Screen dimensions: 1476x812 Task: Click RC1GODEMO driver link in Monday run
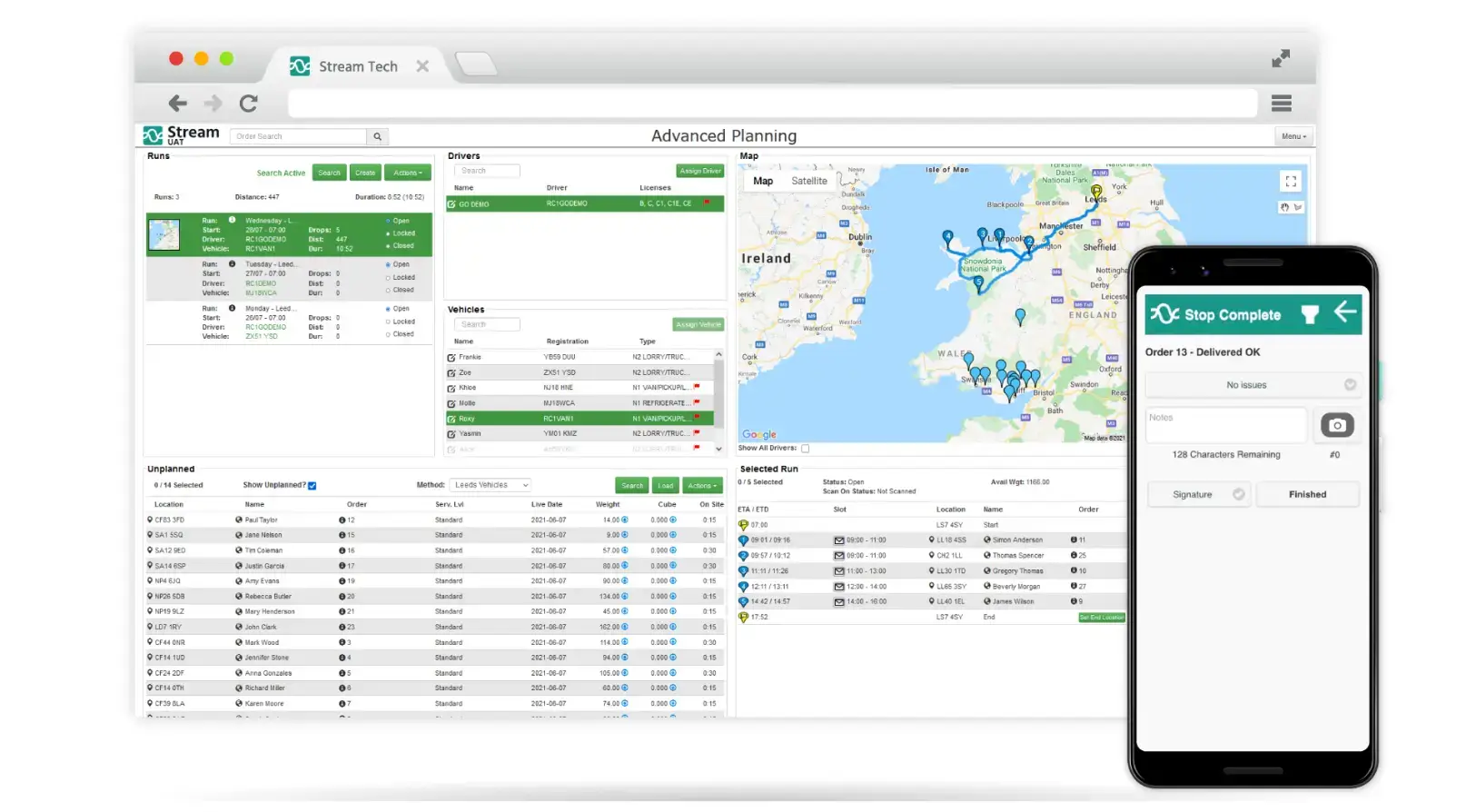(265, 327)
